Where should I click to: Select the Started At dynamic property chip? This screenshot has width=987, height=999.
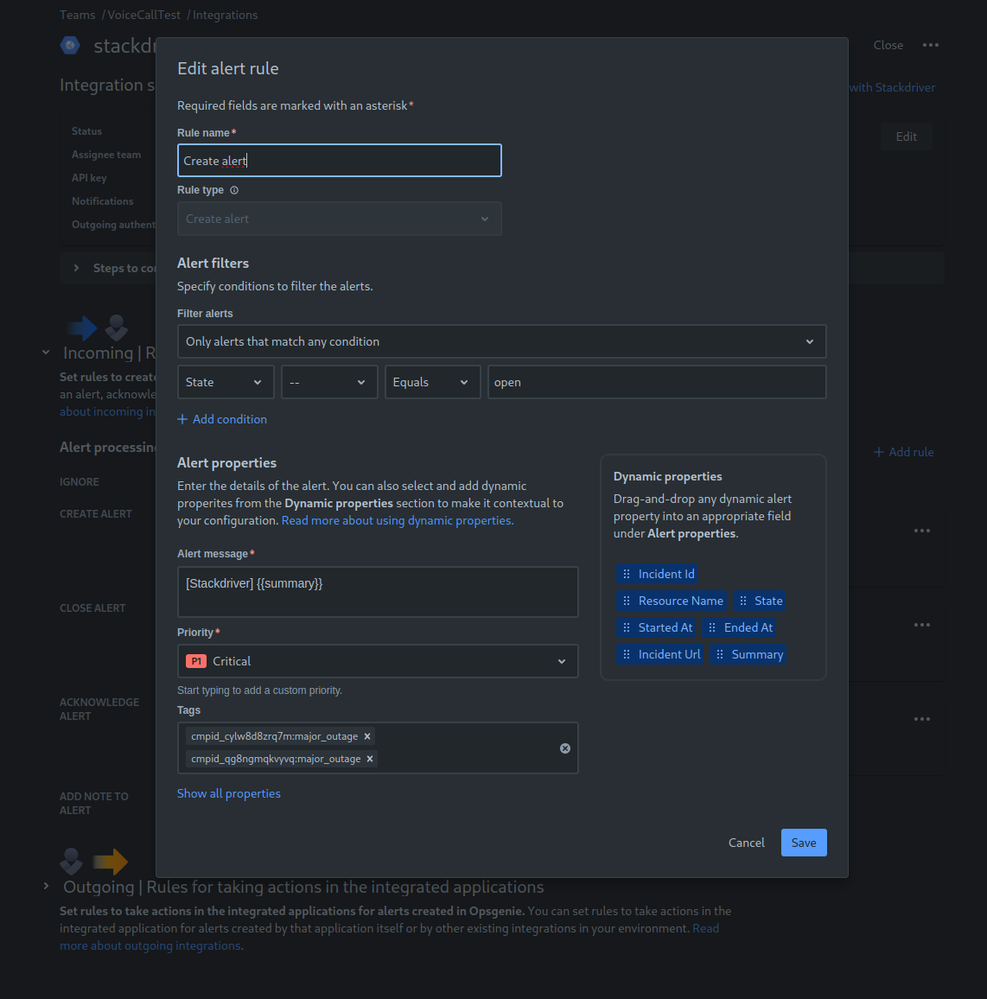[656, 628]
